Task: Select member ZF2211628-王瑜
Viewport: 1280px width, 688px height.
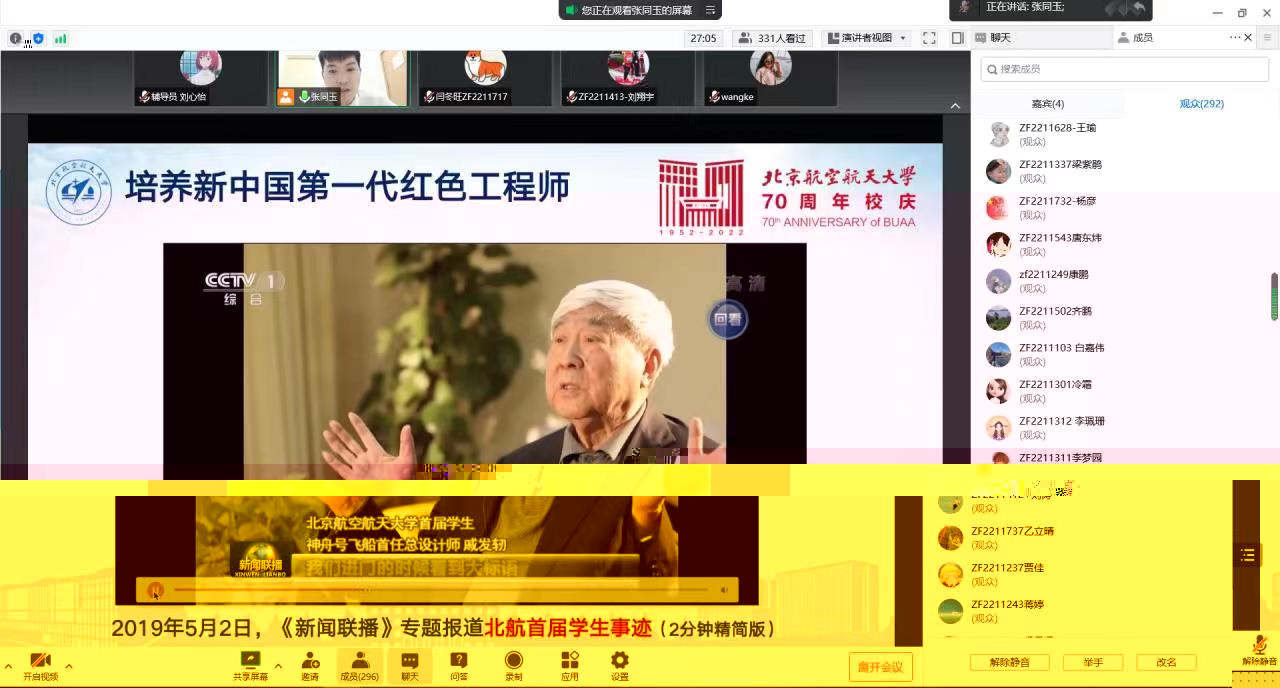Action: [x=1120, y=134]
